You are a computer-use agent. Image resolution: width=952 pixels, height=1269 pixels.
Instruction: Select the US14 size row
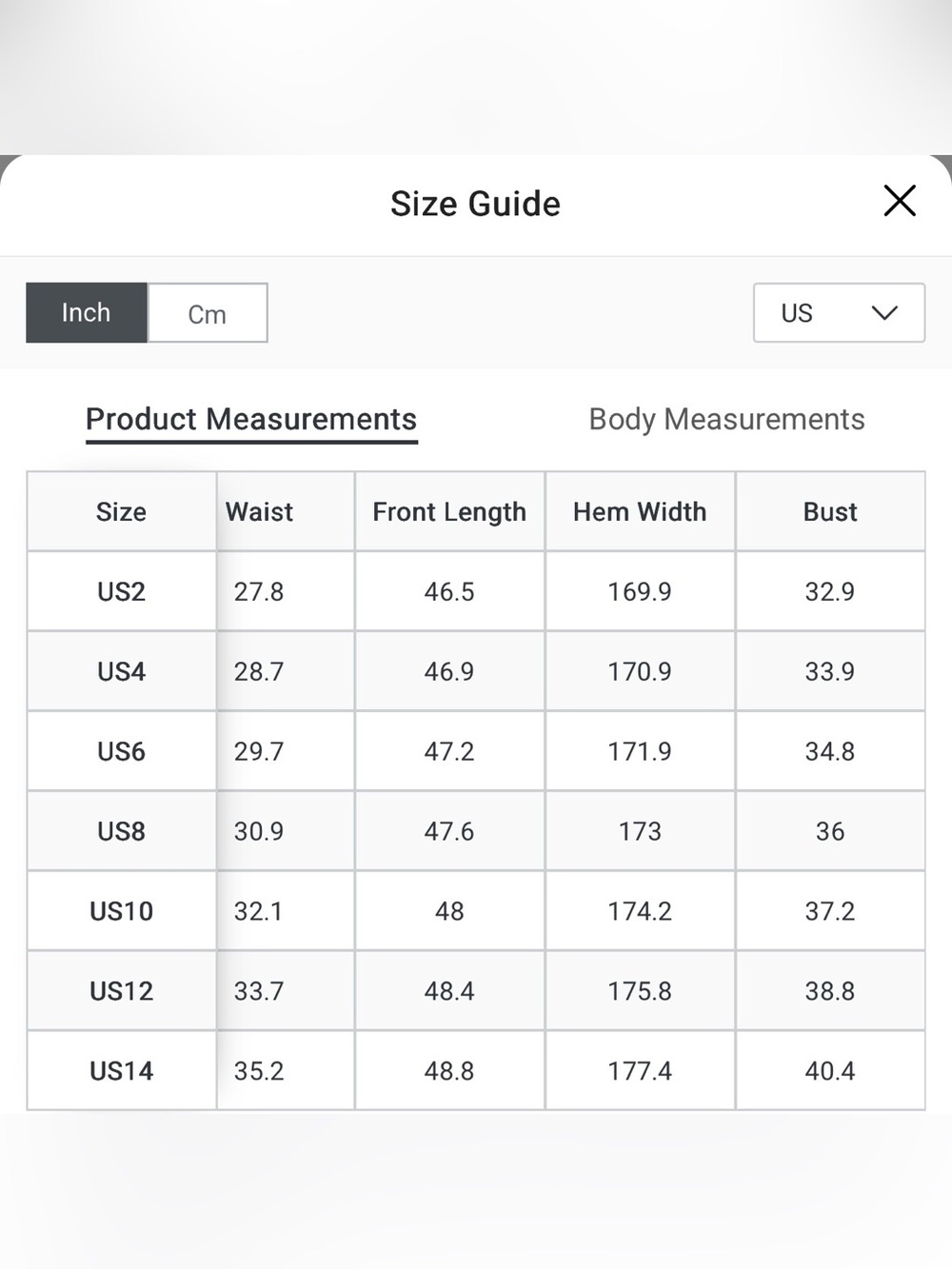(476, 1071)
